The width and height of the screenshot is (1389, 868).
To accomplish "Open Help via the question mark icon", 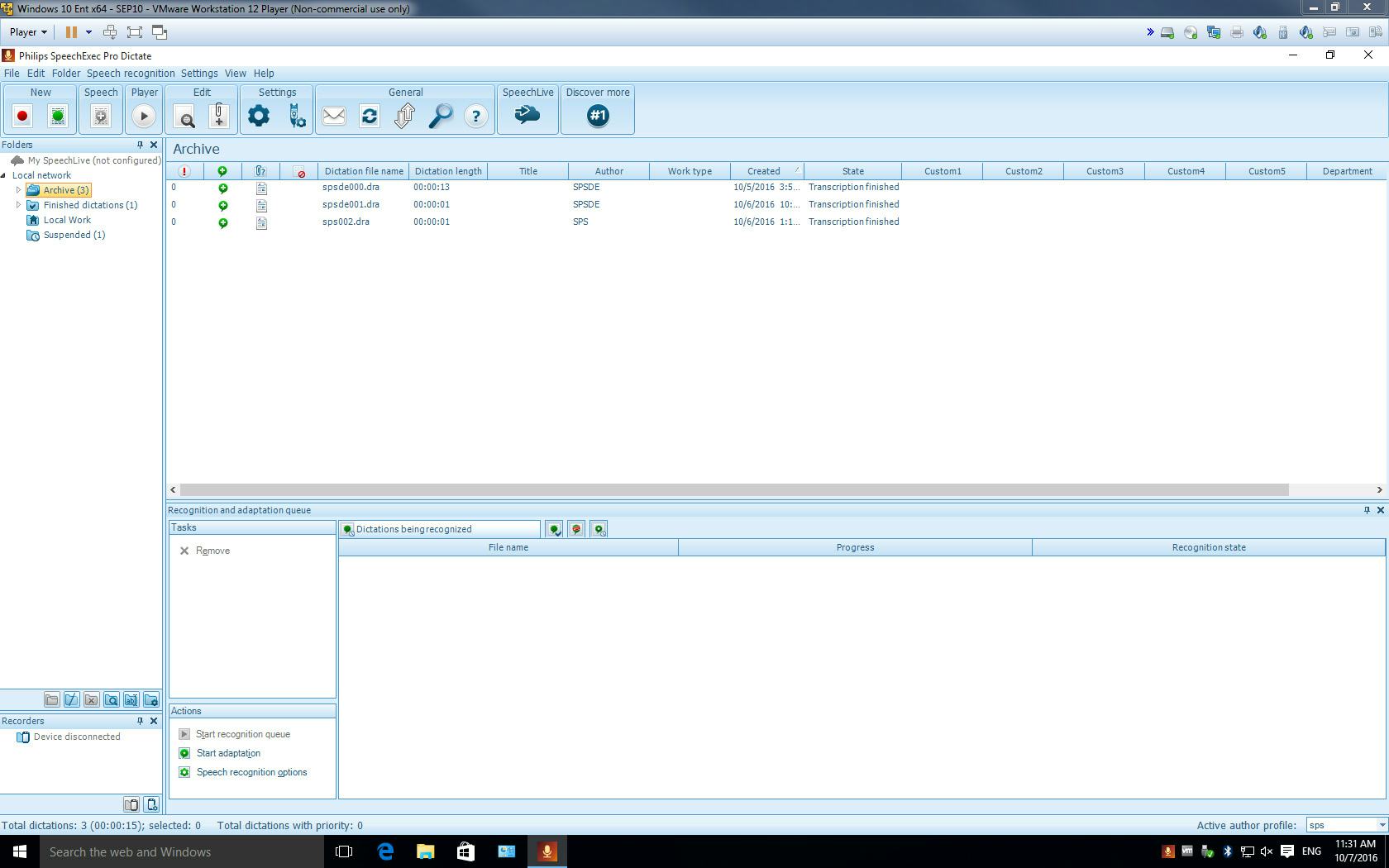I will tap(476, 117).
